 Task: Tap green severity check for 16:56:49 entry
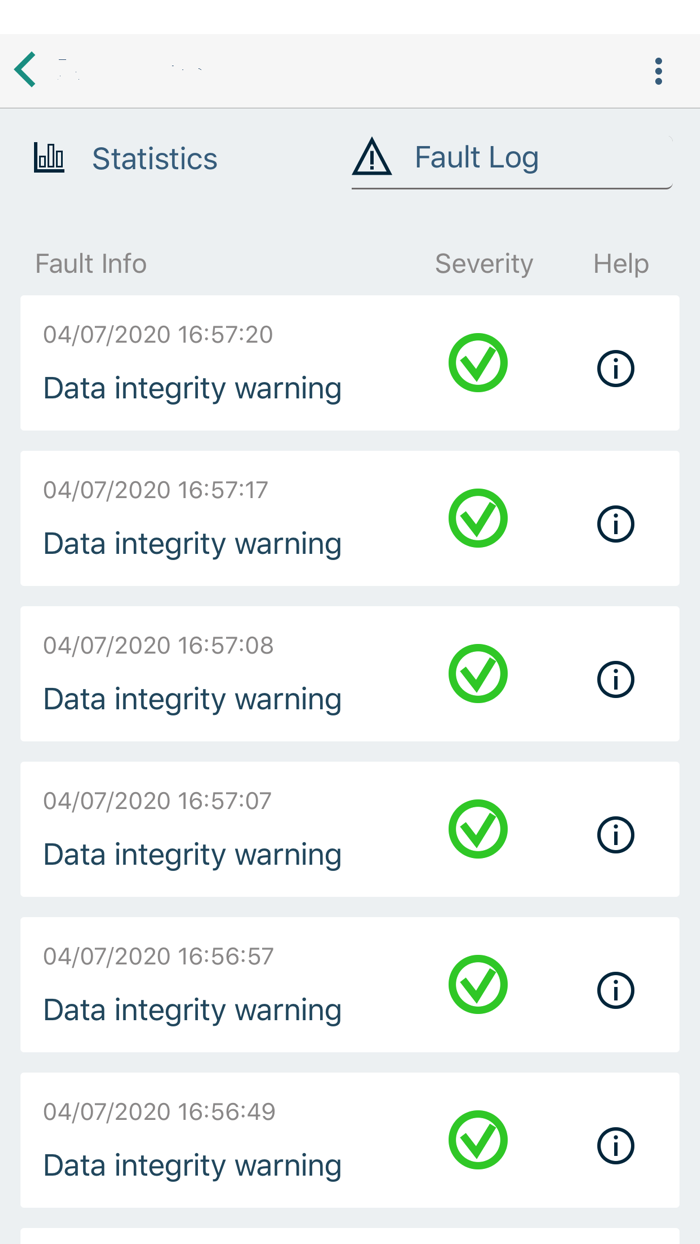(x=478, y=1140)
